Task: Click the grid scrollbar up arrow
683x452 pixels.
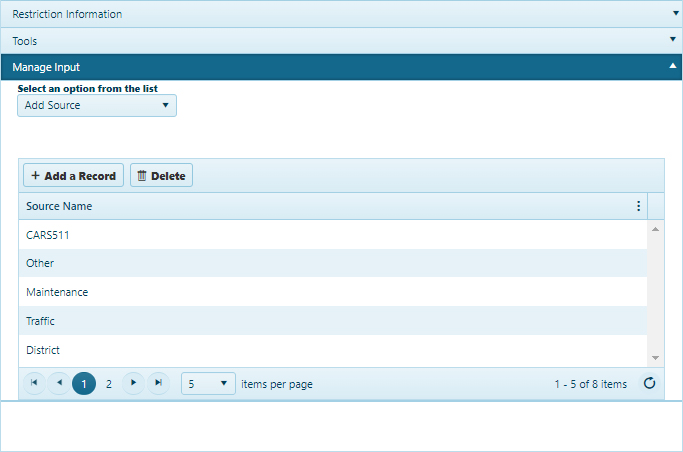Action: pyautogui.click(x=655, y=229)
